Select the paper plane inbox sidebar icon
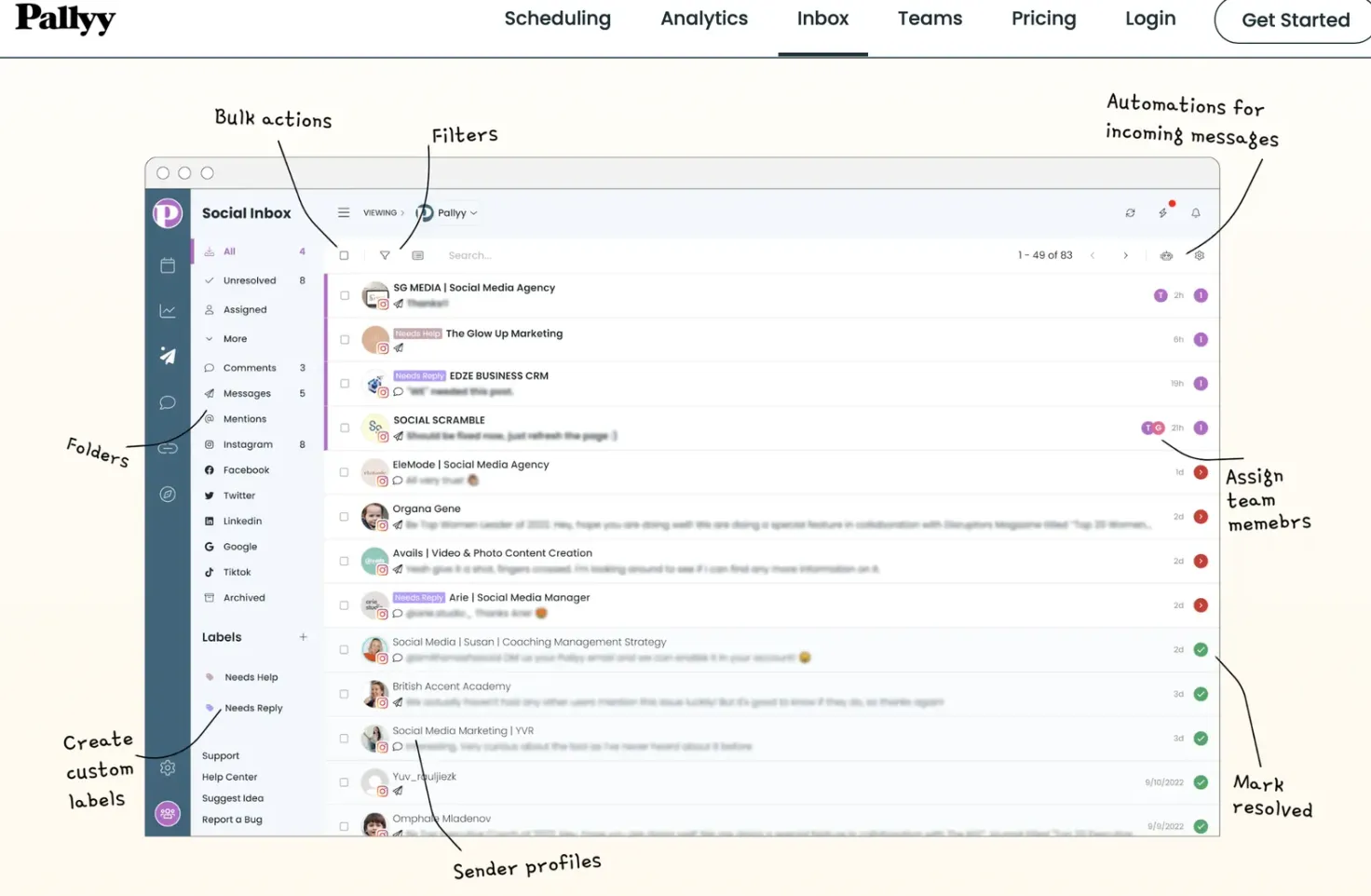The image size is (1371, 896). [x=168, y=356]
